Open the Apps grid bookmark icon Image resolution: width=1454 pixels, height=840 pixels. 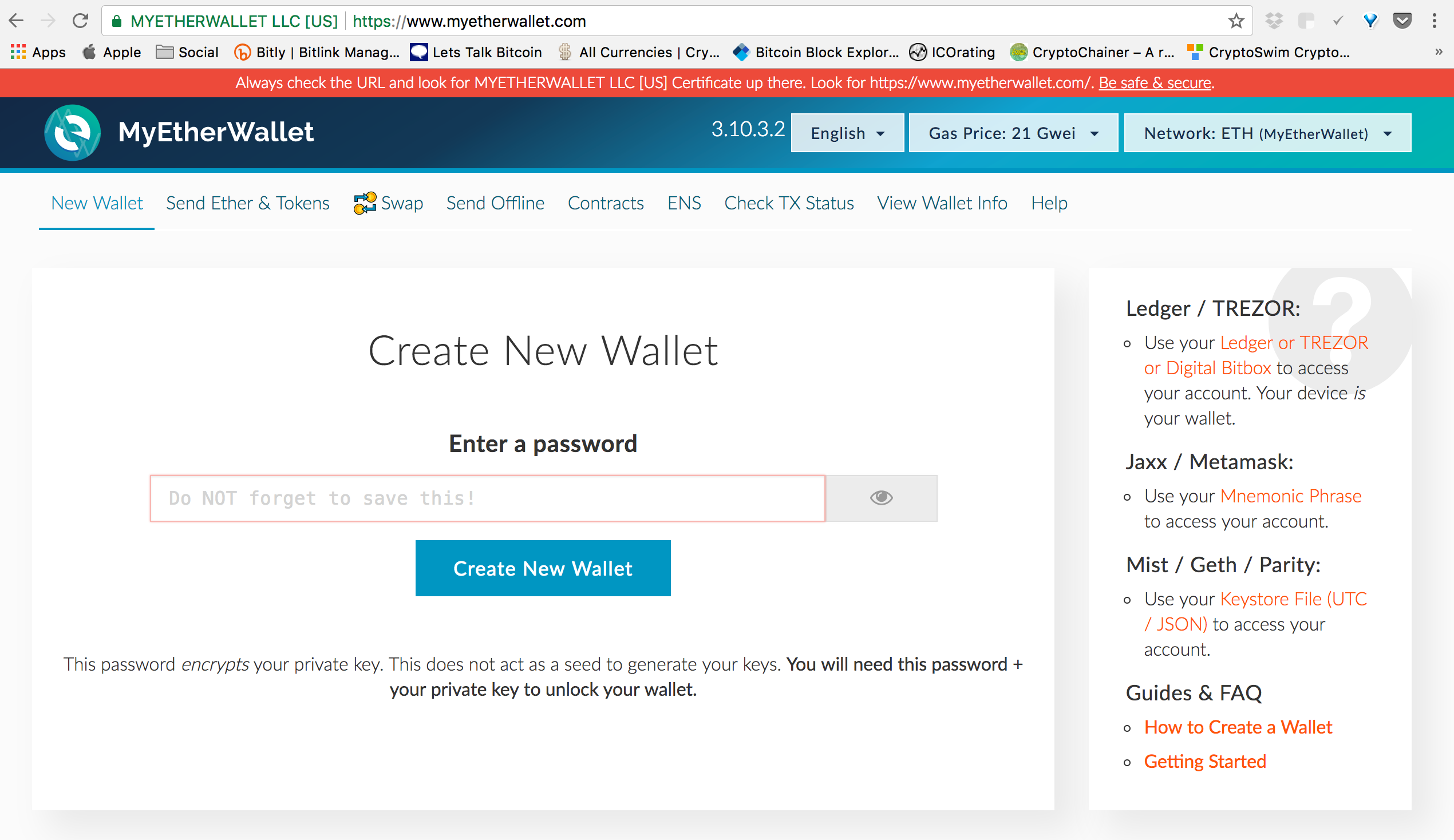tap(18, 52)
